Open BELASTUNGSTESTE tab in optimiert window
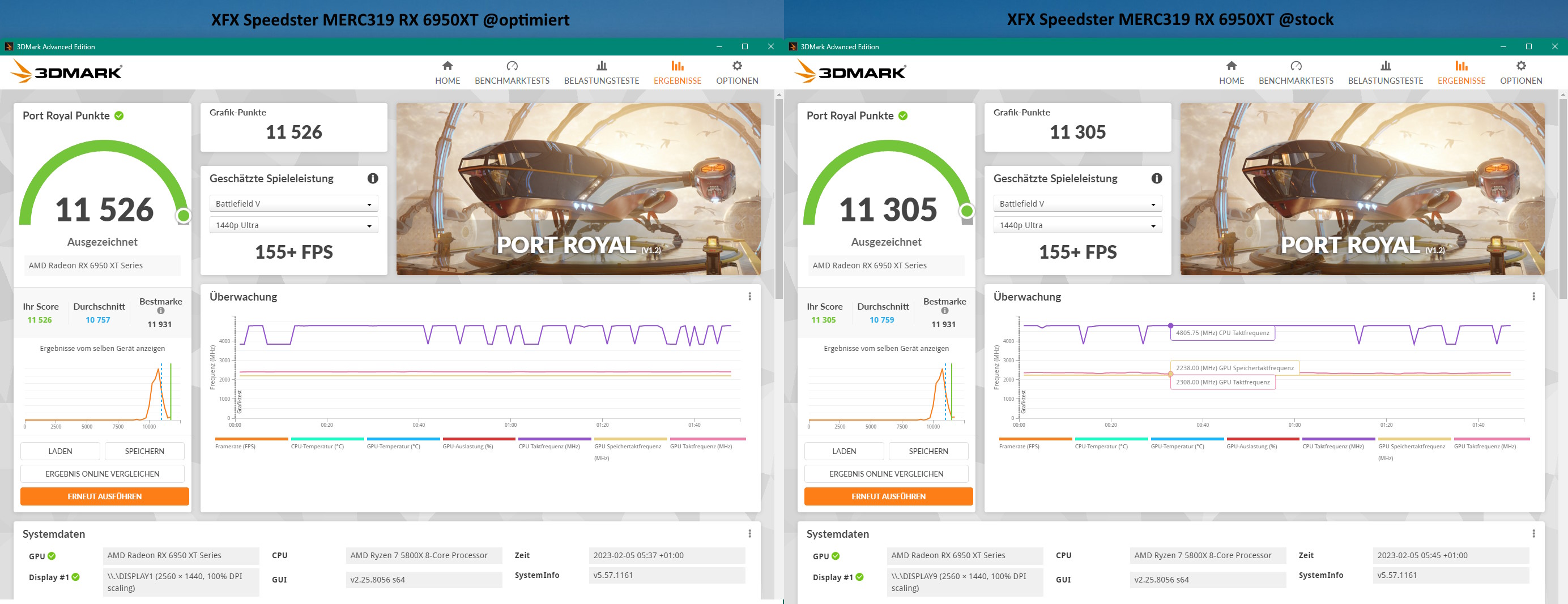Screen dimensions: 1568x604 pyautogui.click(x=602, y=72)
